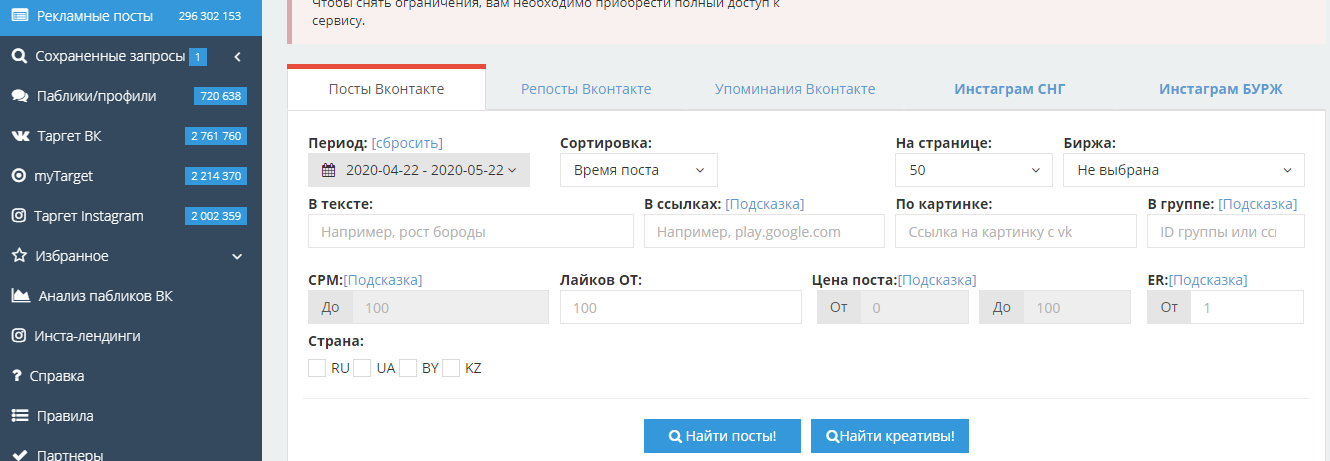
Task: Open the Сортировка dropdown showing Время поста
Action: coord(639,170)
